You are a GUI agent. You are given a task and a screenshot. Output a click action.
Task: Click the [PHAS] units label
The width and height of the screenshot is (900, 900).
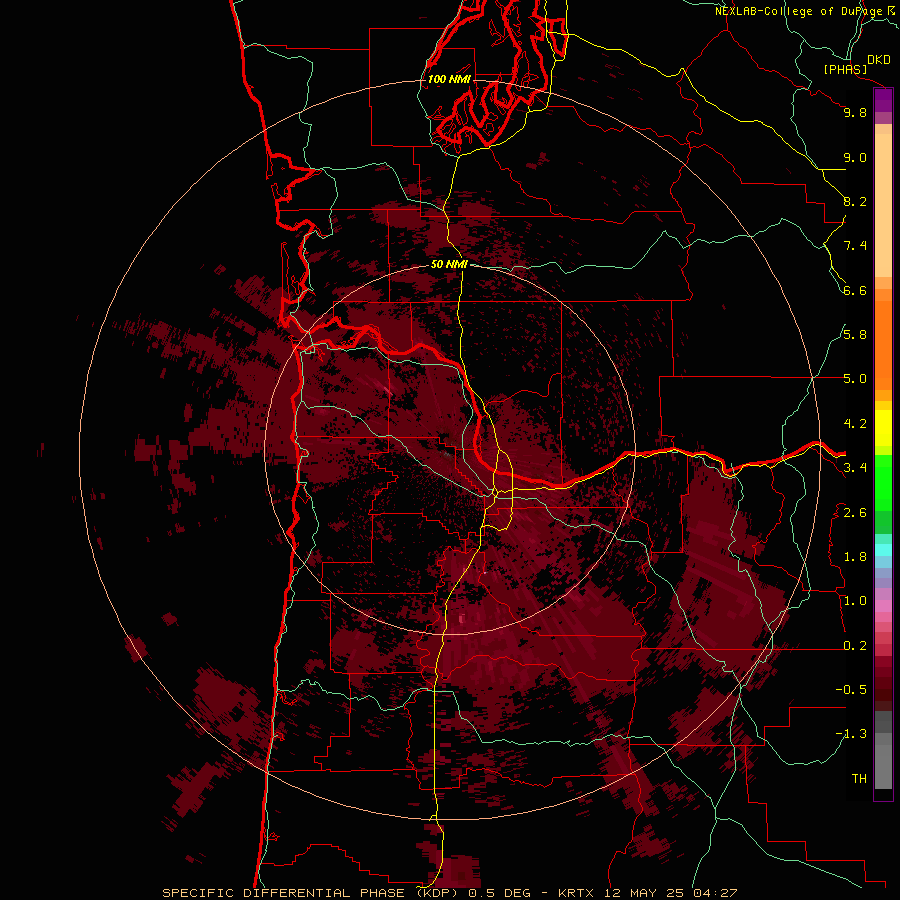[845, 69]
